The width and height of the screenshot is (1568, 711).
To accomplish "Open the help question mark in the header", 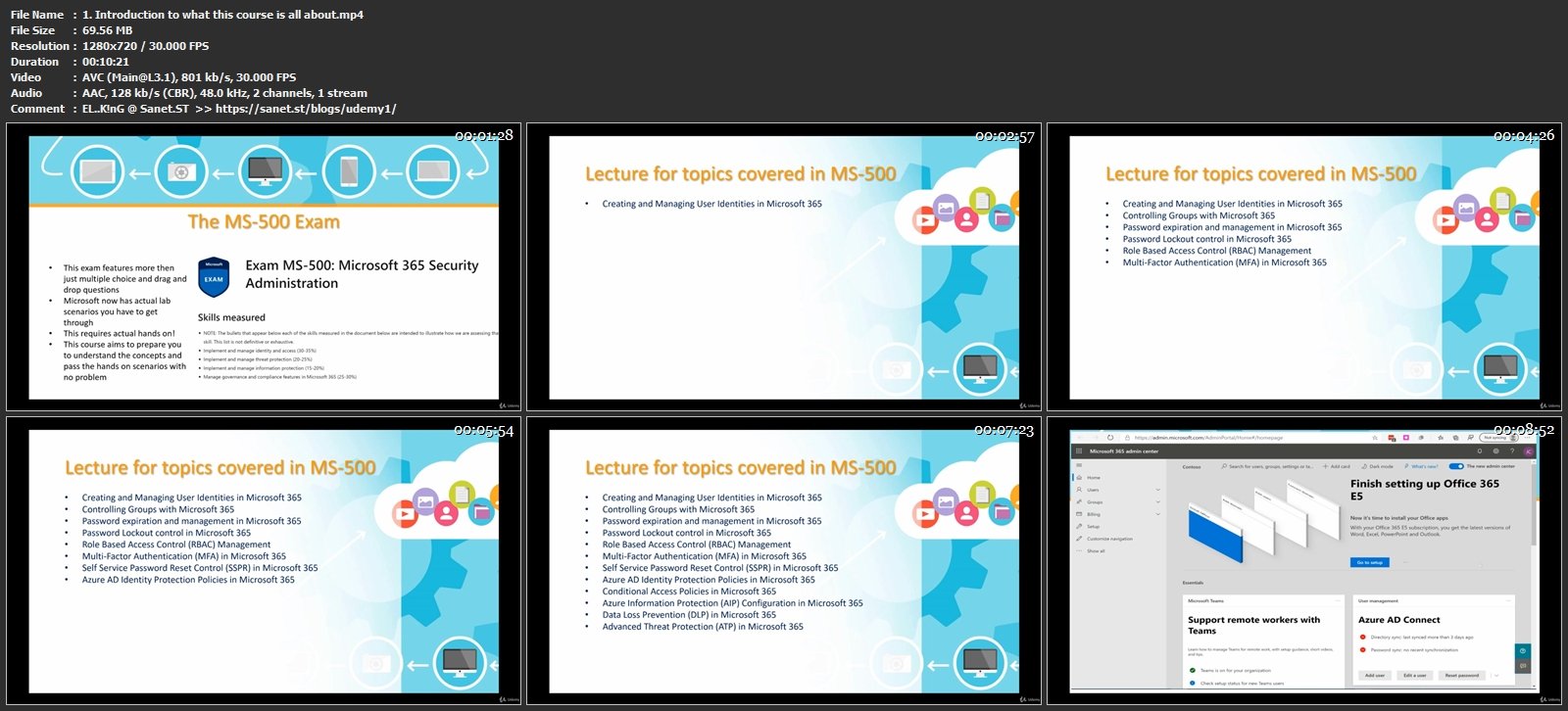I will pyautogui.click(x=1512, y=450).
